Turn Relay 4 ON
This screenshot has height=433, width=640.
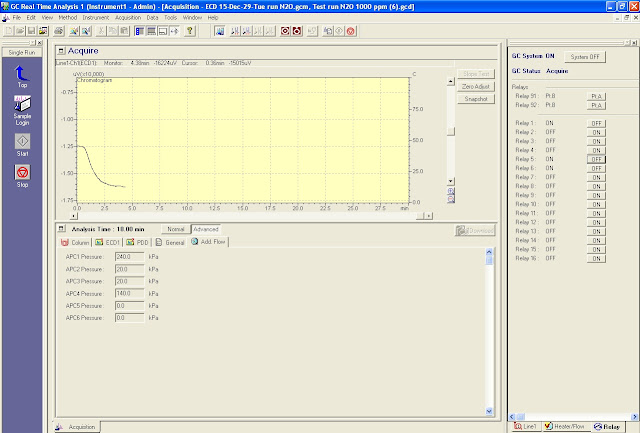596,150
